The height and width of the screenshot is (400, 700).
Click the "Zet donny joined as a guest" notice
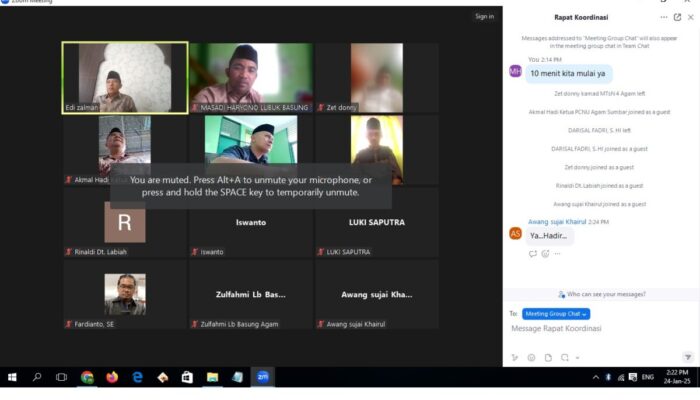600,167
